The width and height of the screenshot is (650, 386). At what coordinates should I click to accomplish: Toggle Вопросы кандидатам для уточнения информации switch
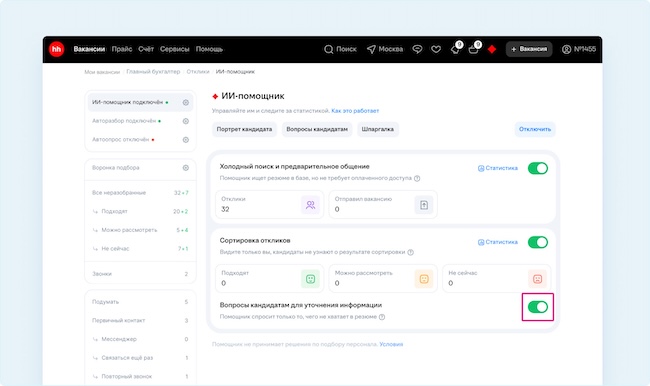coord(538,307)
